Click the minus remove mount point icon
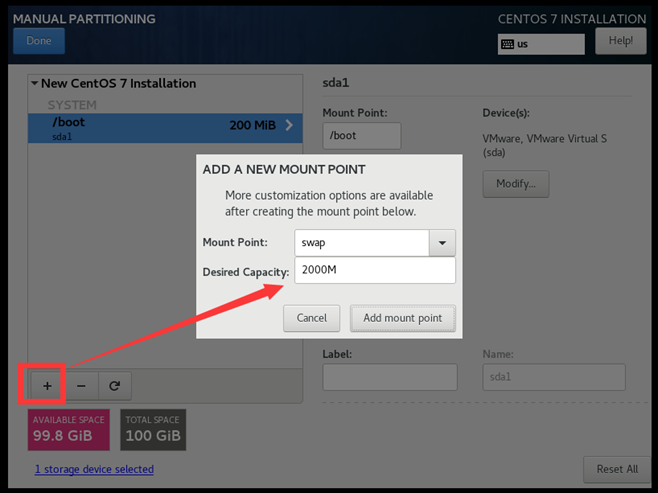Screen dimensions: 658x493 (81, 386)
